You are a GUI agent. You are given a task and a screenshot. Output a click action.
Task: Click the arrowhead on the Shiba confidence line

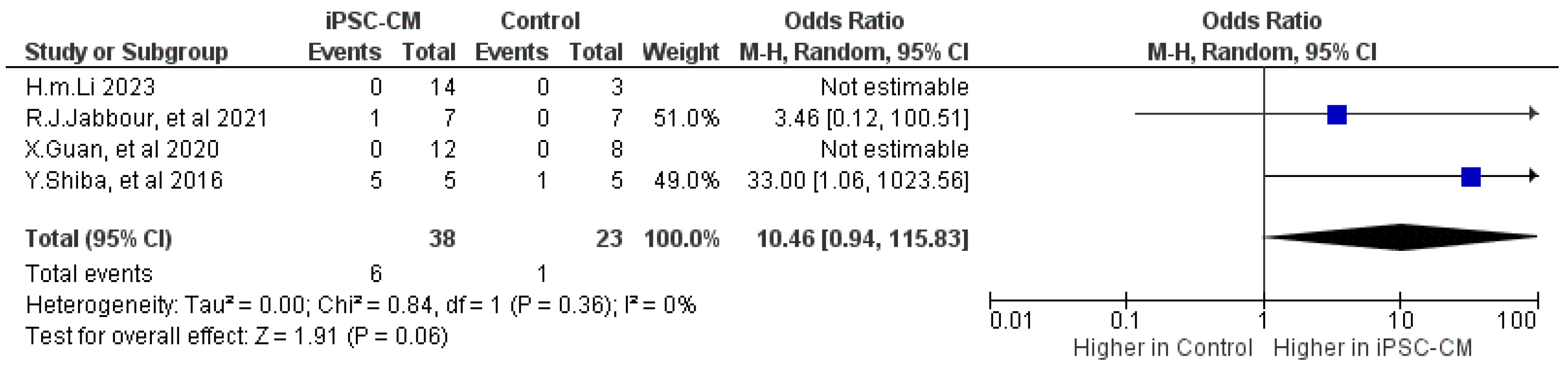pyautogui.click(x=1534, y=176)
